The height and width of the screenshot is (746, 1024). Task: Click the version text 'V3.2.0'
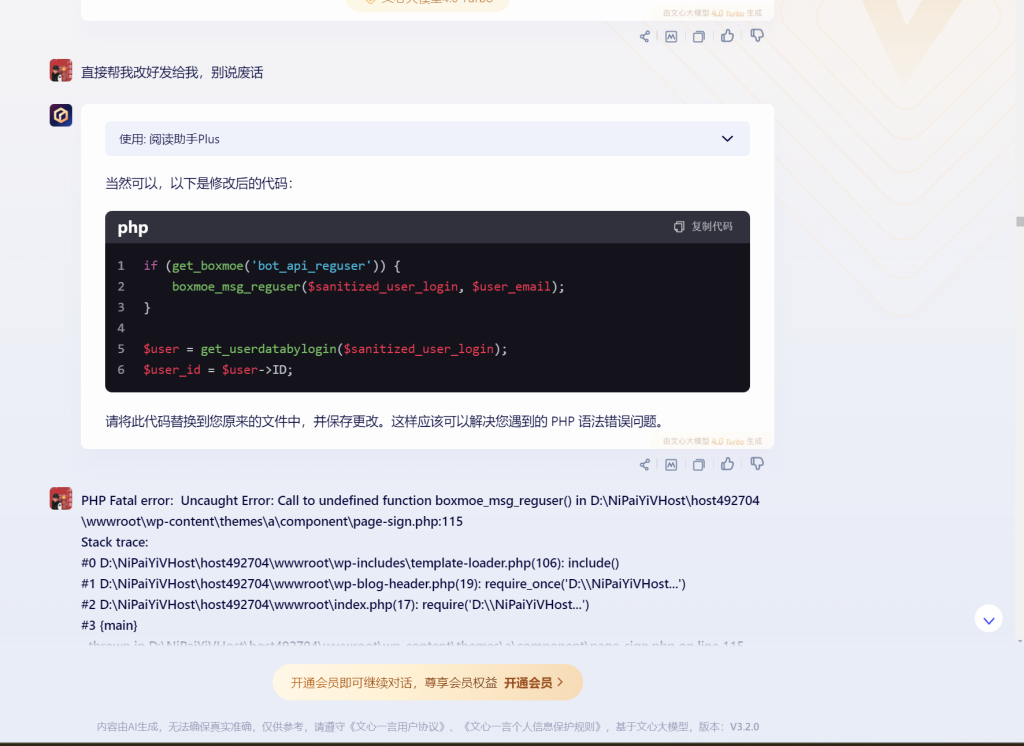[x=744, y=726]
